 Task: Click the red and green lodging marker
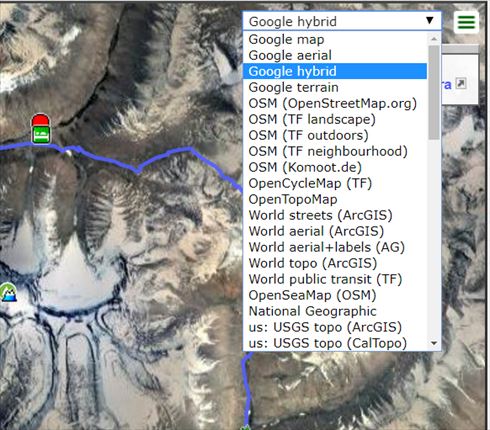coord(41,128)
